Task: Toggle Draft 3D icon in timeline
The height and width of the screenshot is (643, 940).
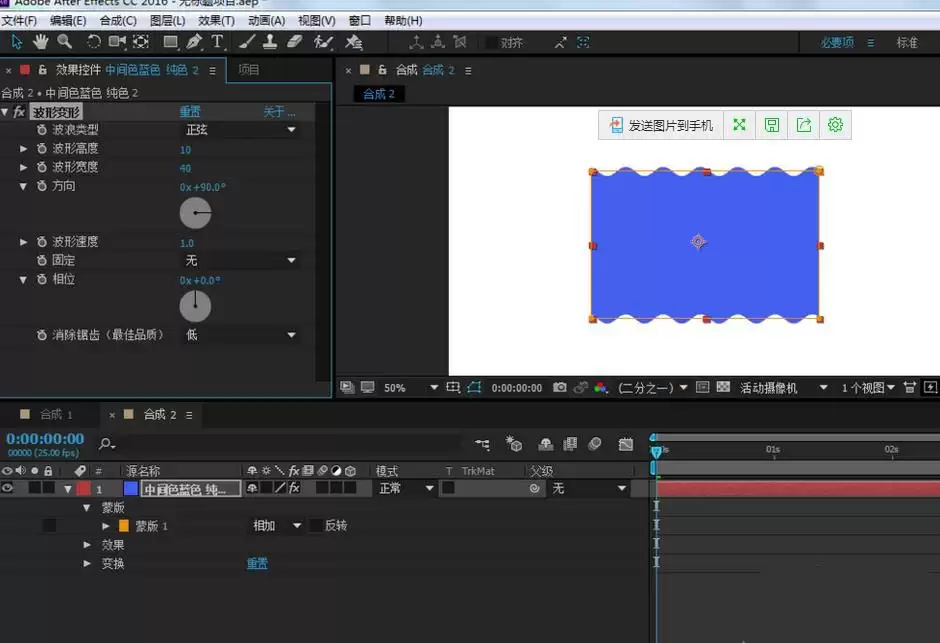Action: click(x=514, y=444)
